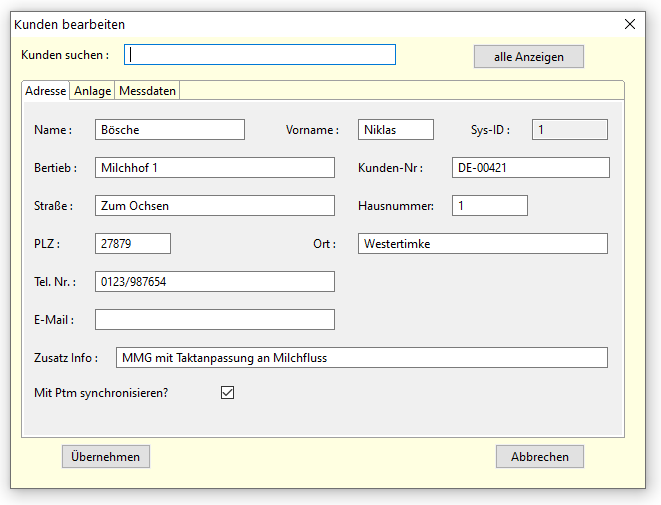The image size is (661, 505).
Task: Click the Sys-ID field
Action: (x=570, y=129)
